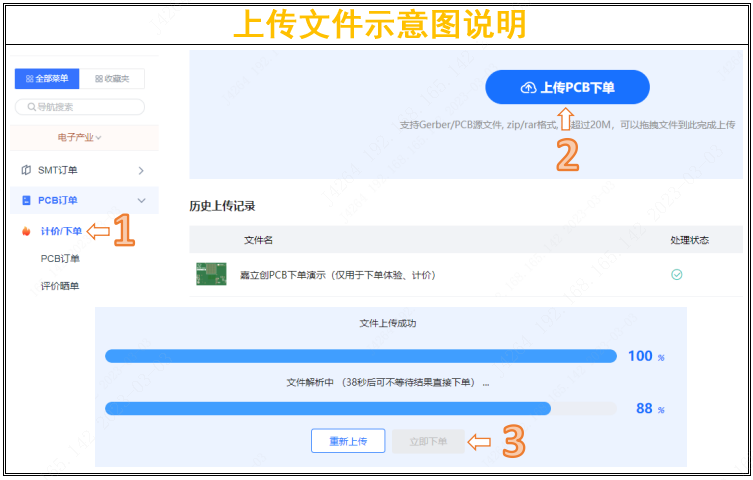The height and width of the screenshot is (480, 753).
Task: Click the green check processing status icon
Action: [676, 274]
